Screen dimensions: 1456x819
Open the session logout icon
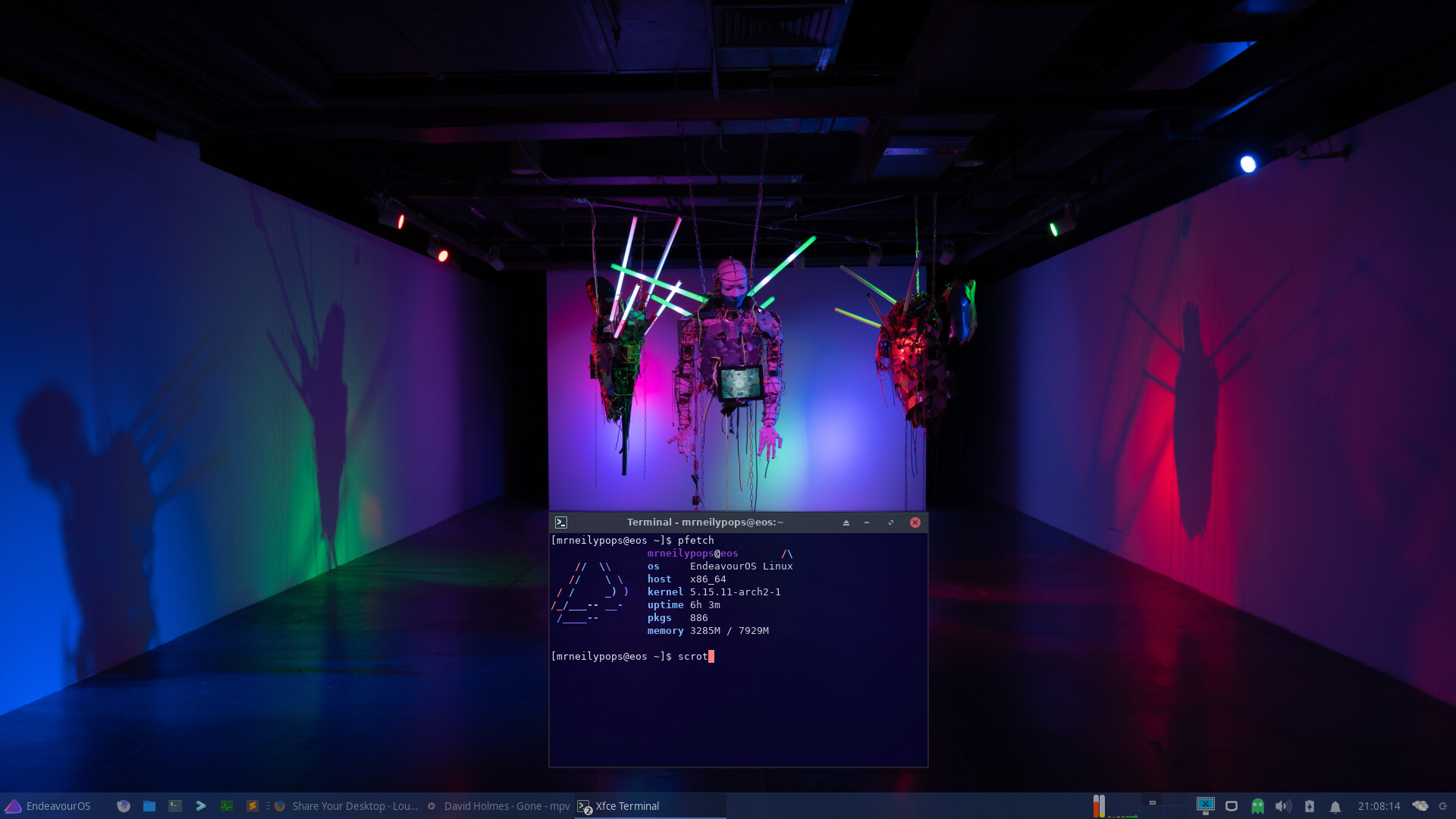tap(1443, 806)
